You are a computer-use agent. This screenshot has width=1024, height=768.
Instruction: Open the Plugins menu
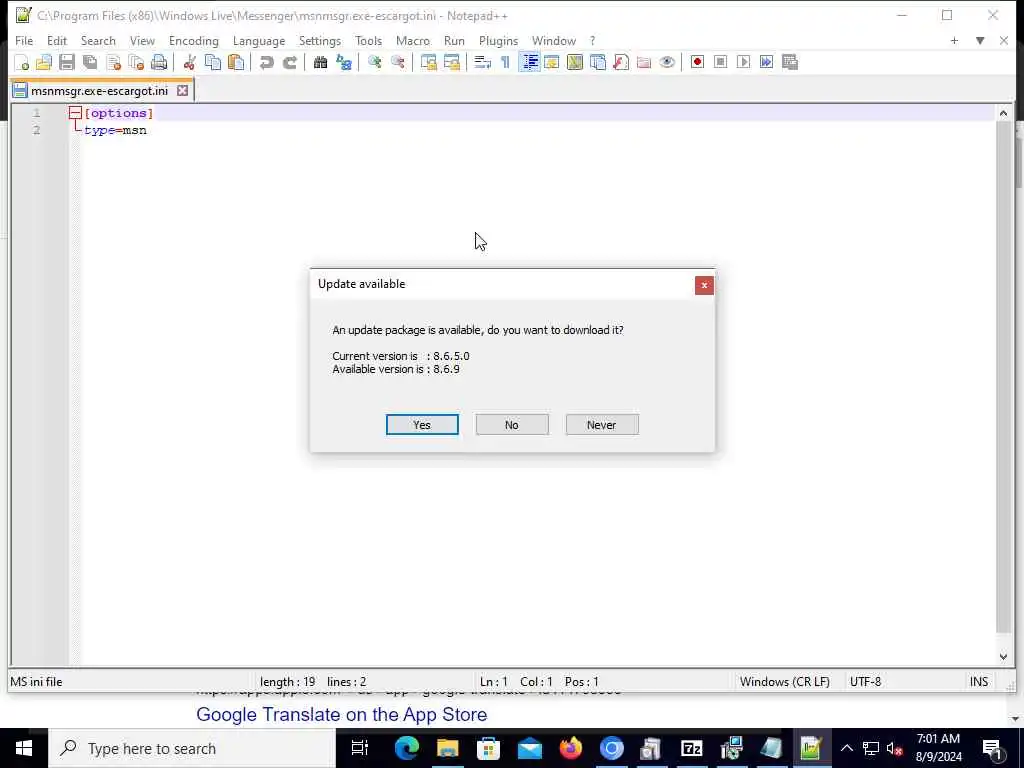pyautogui.click(x=498, y=40)
